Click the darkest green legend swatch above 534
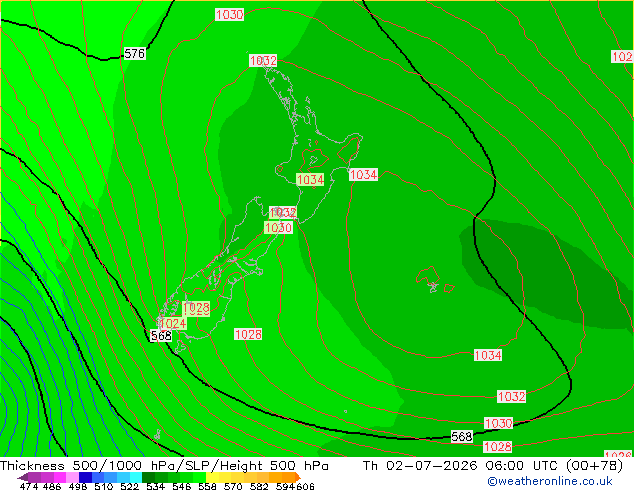This screenshot has height=490, width=634. (x=148, y=477)
